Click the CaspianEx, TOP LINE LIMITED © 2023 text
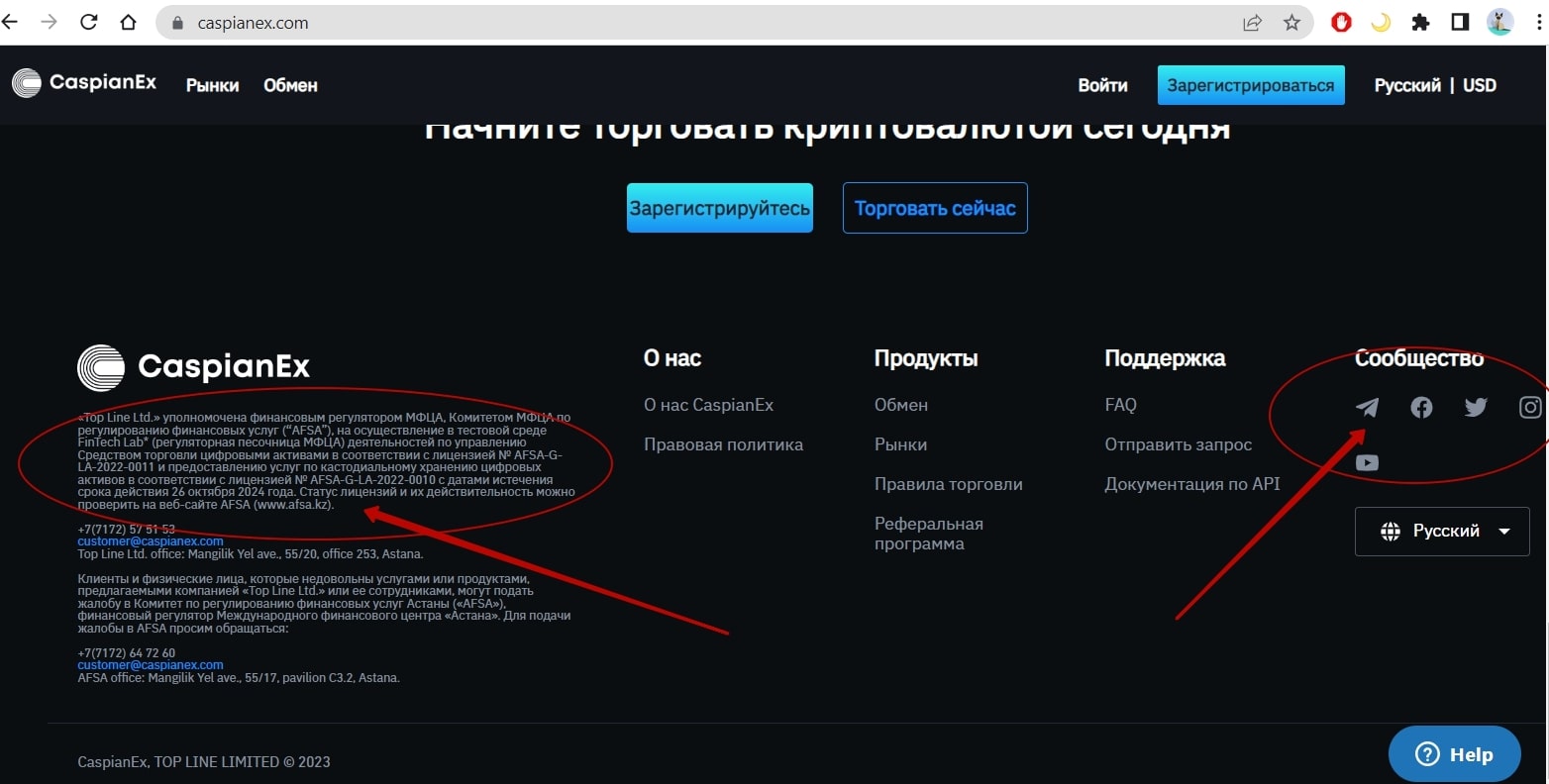The image size is (1549, 784). (x=204, y=761)
